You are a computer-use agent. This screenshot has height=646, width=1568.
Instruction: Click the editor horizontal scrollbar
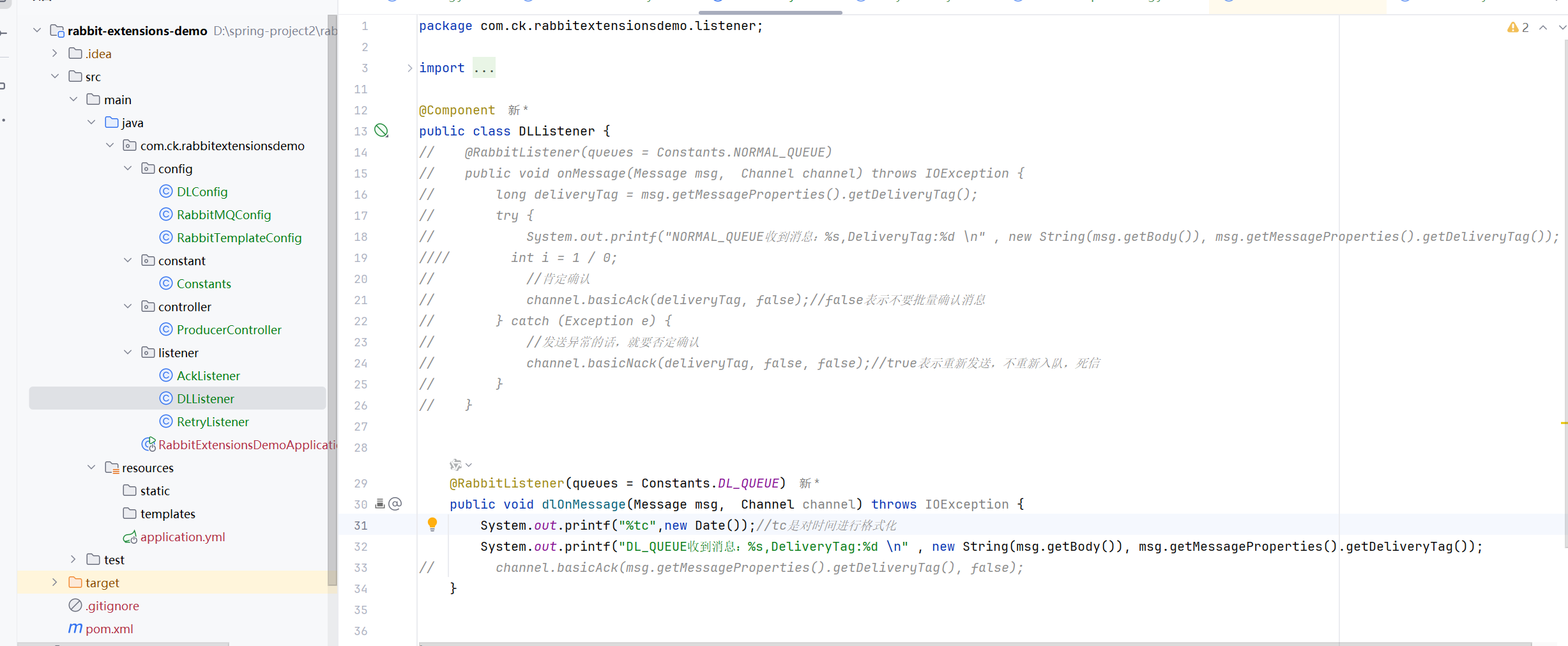[x=975, y=643]
